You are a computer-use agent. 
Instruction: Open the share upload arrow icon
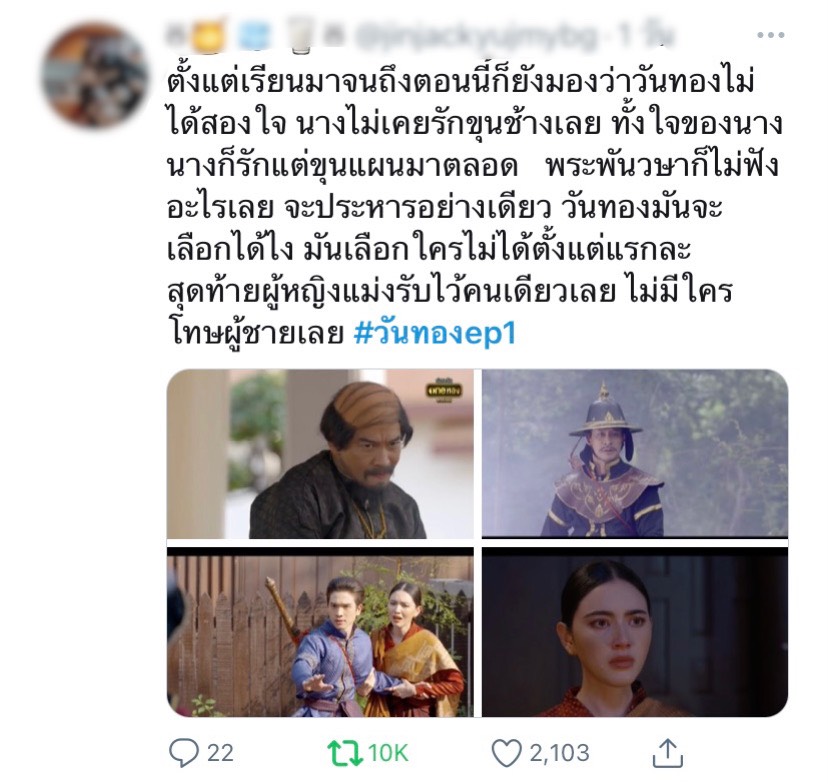point(668,753)
